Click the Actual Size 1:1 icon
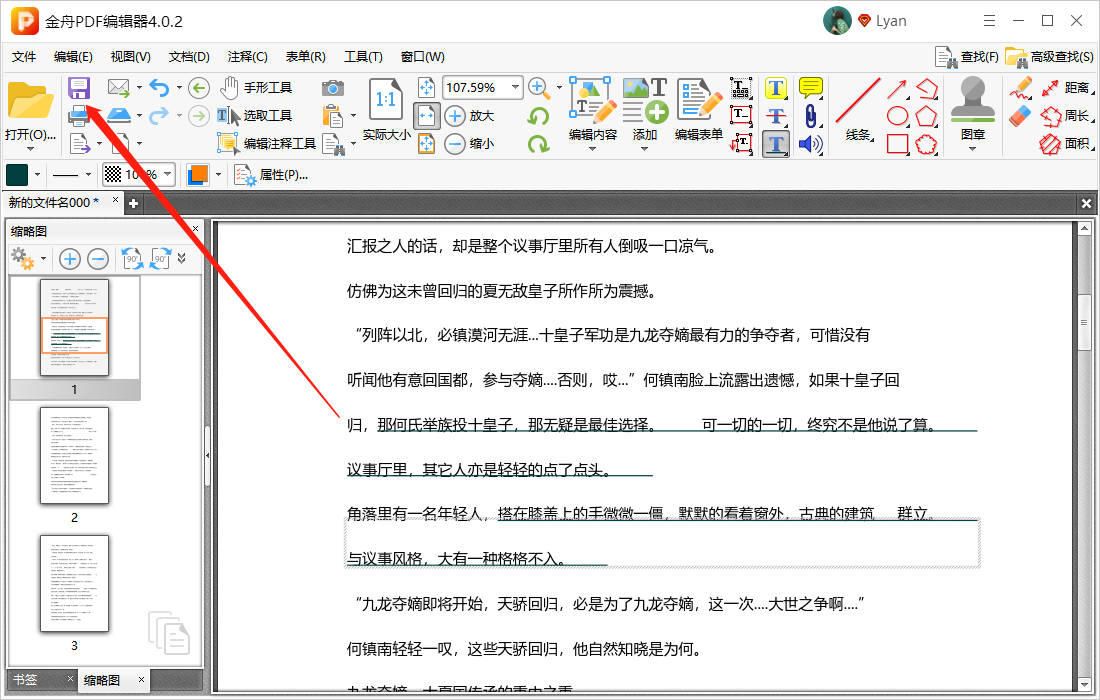The width and height of the screenshot is (1100, 700). 386,99
